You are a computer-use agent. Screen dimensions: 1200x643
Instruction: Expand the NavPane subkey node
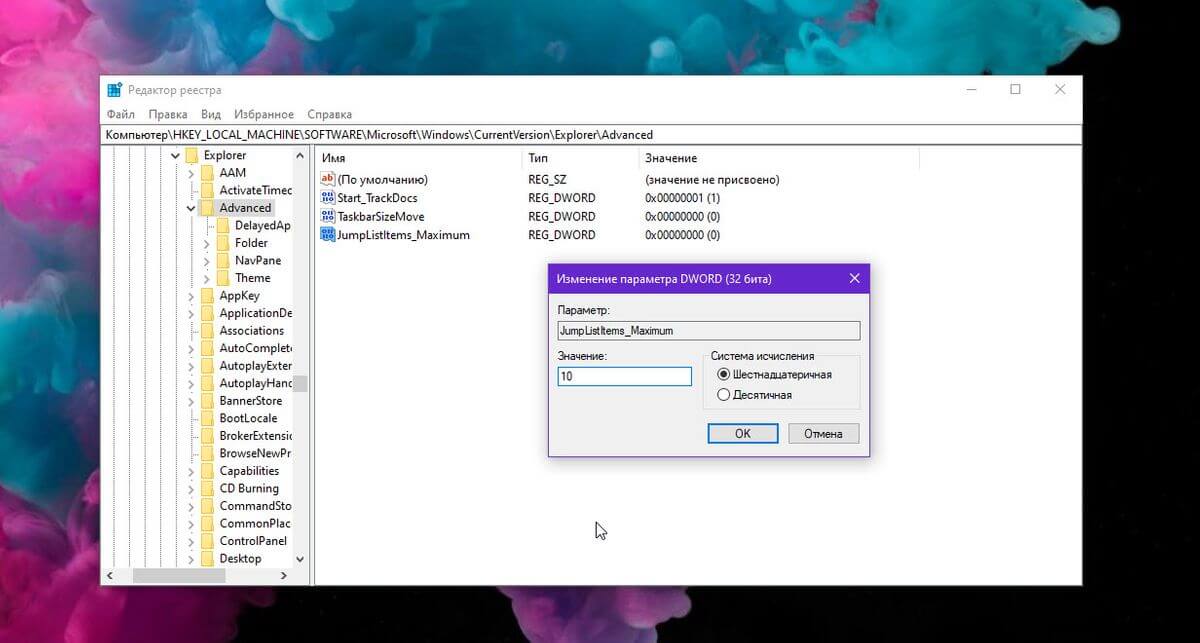pos(207,261)
